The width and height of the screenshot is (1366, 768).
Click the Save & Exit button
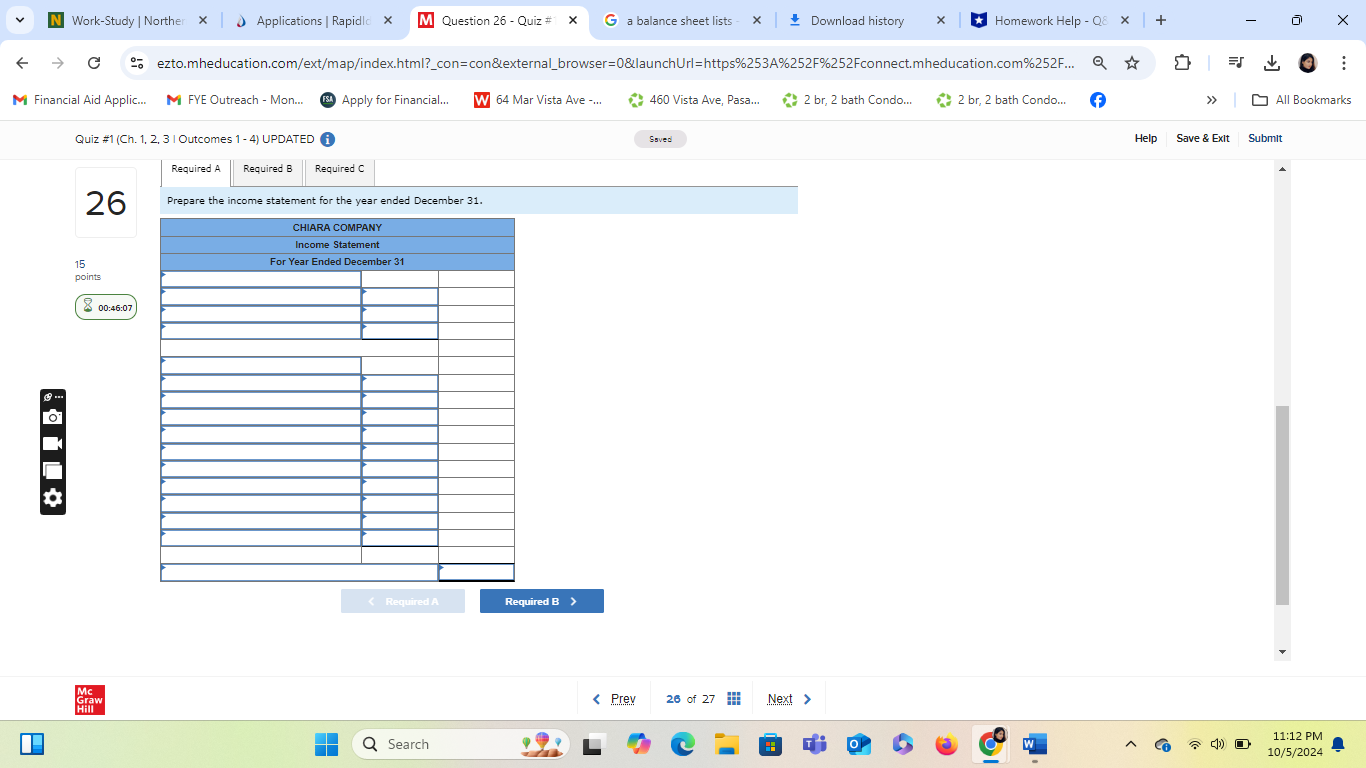(1203, 139)
